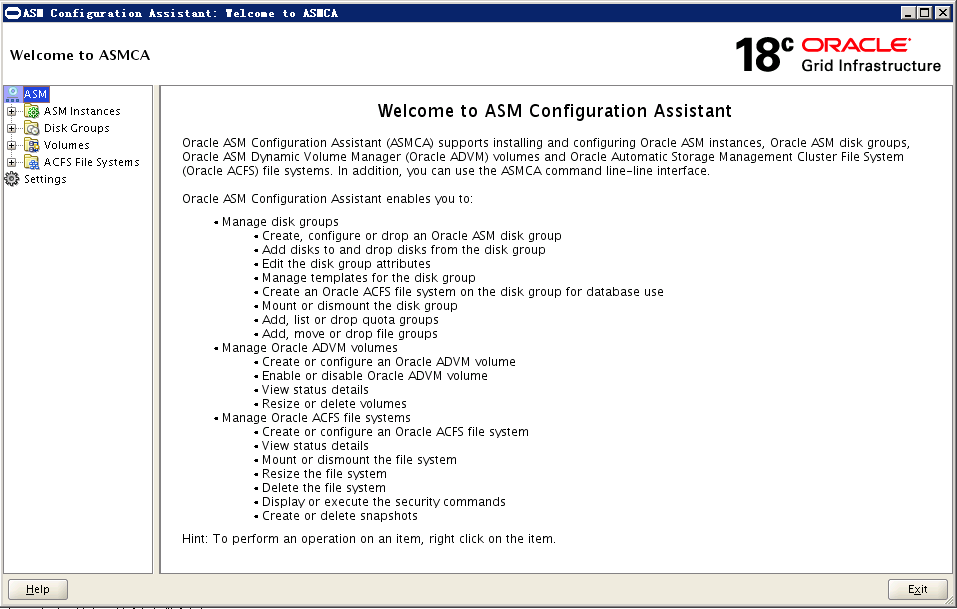This screenshot has width=957, height=609.
Task: Click 'Edit the disk group attributes' text
Action: pyautogui.click(x=346, y=264)
